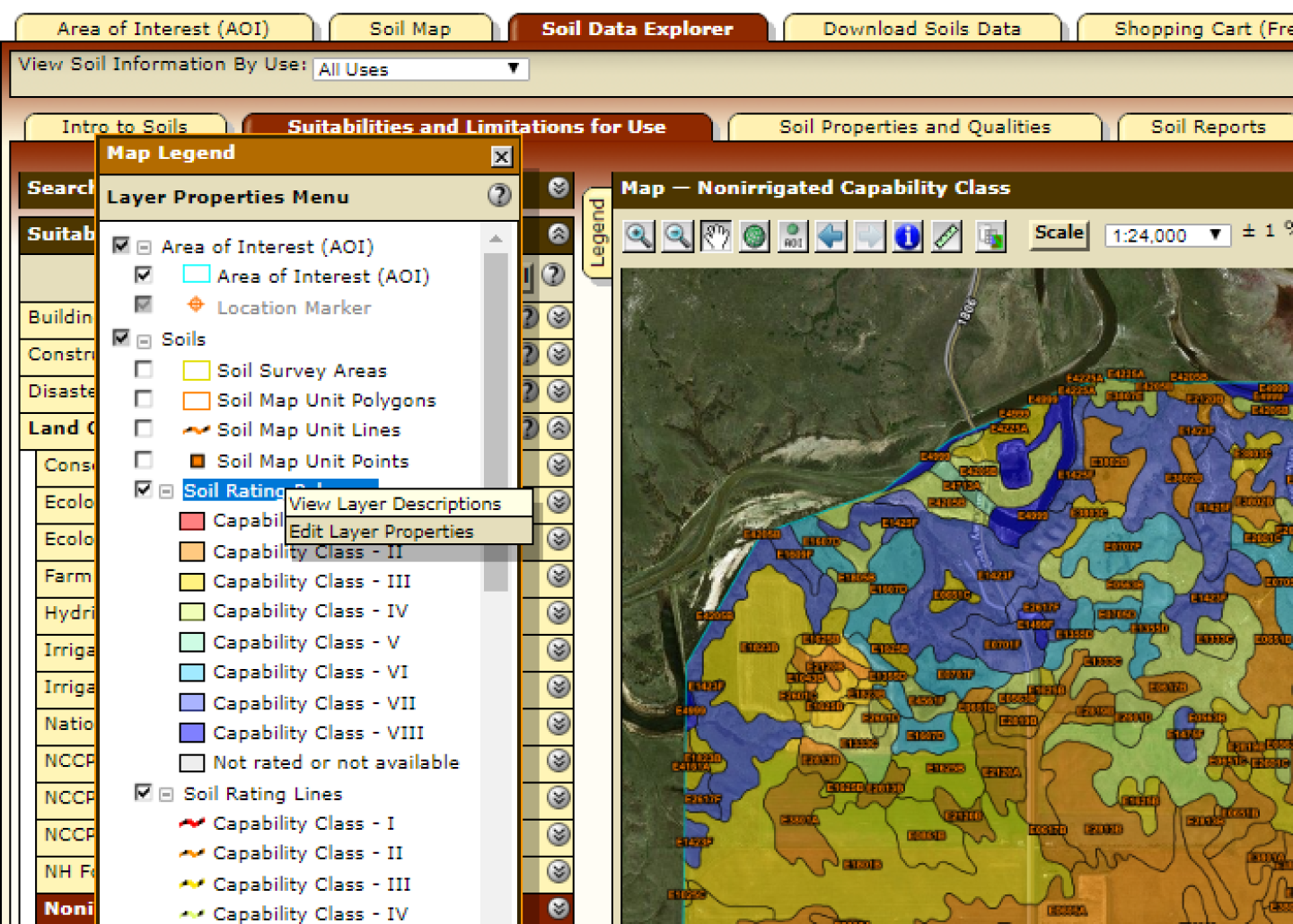
Task: Select 'Capability Class - V' legend text
Action: tap(306, 642)
